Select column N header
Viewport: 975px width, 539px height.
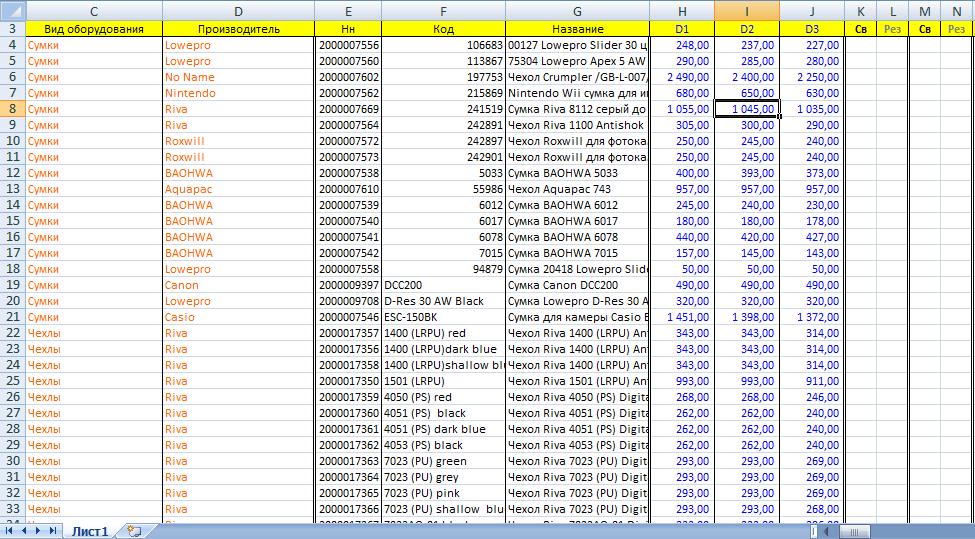(x=957, y=11)
